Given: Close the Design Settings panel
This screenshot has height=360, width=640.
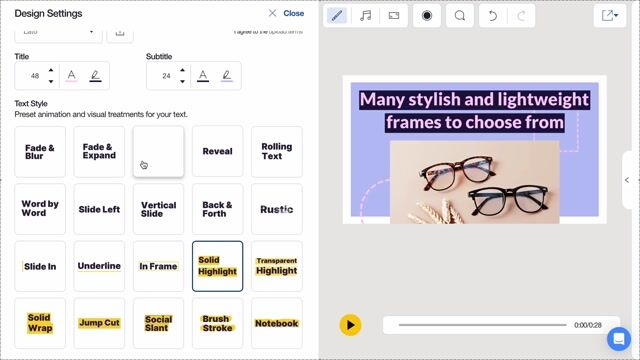Looking at the screenshot, I should coord(286,13).
